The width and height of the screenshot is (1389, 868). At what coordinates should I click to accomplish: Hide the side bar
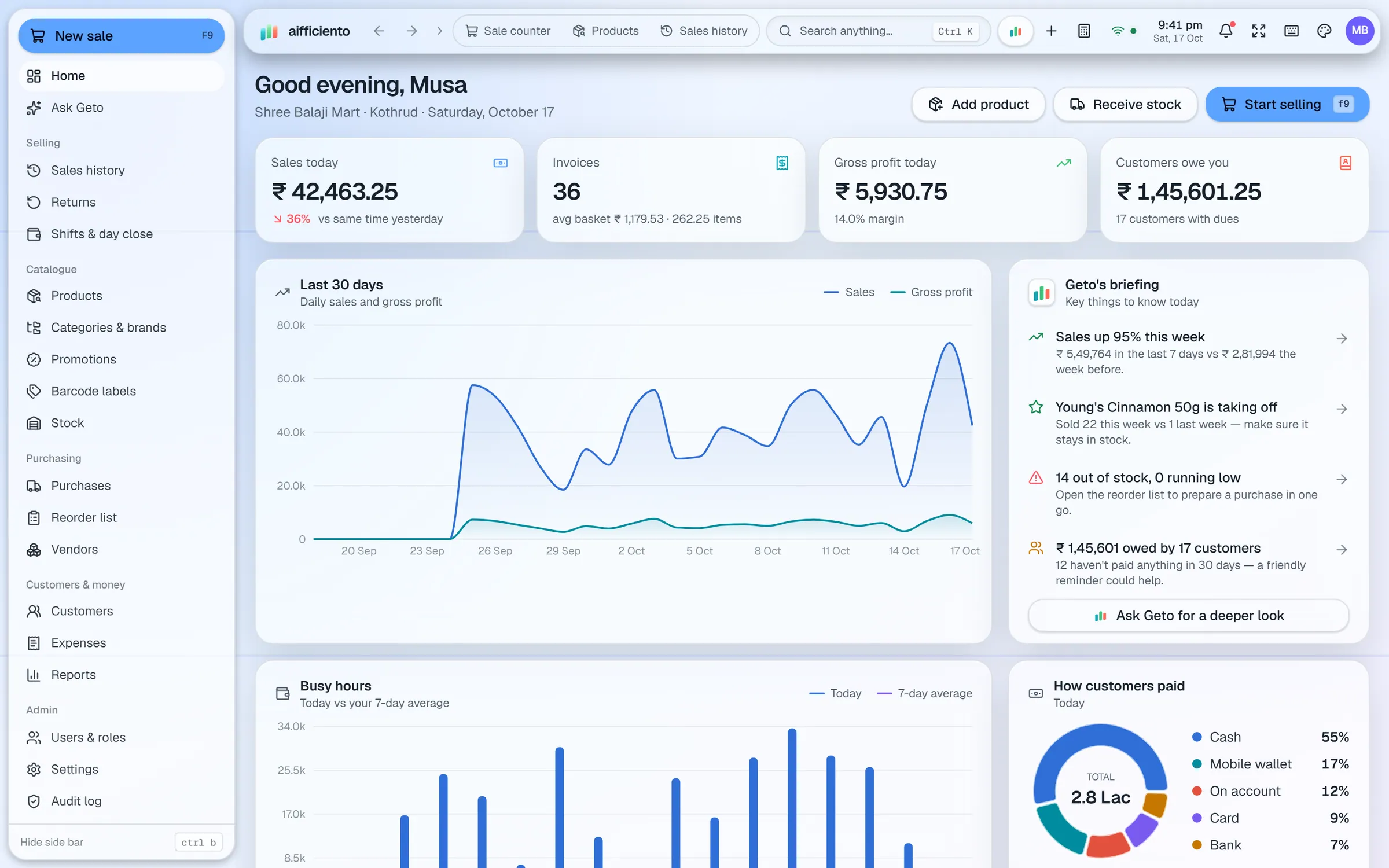coord(121,842)
